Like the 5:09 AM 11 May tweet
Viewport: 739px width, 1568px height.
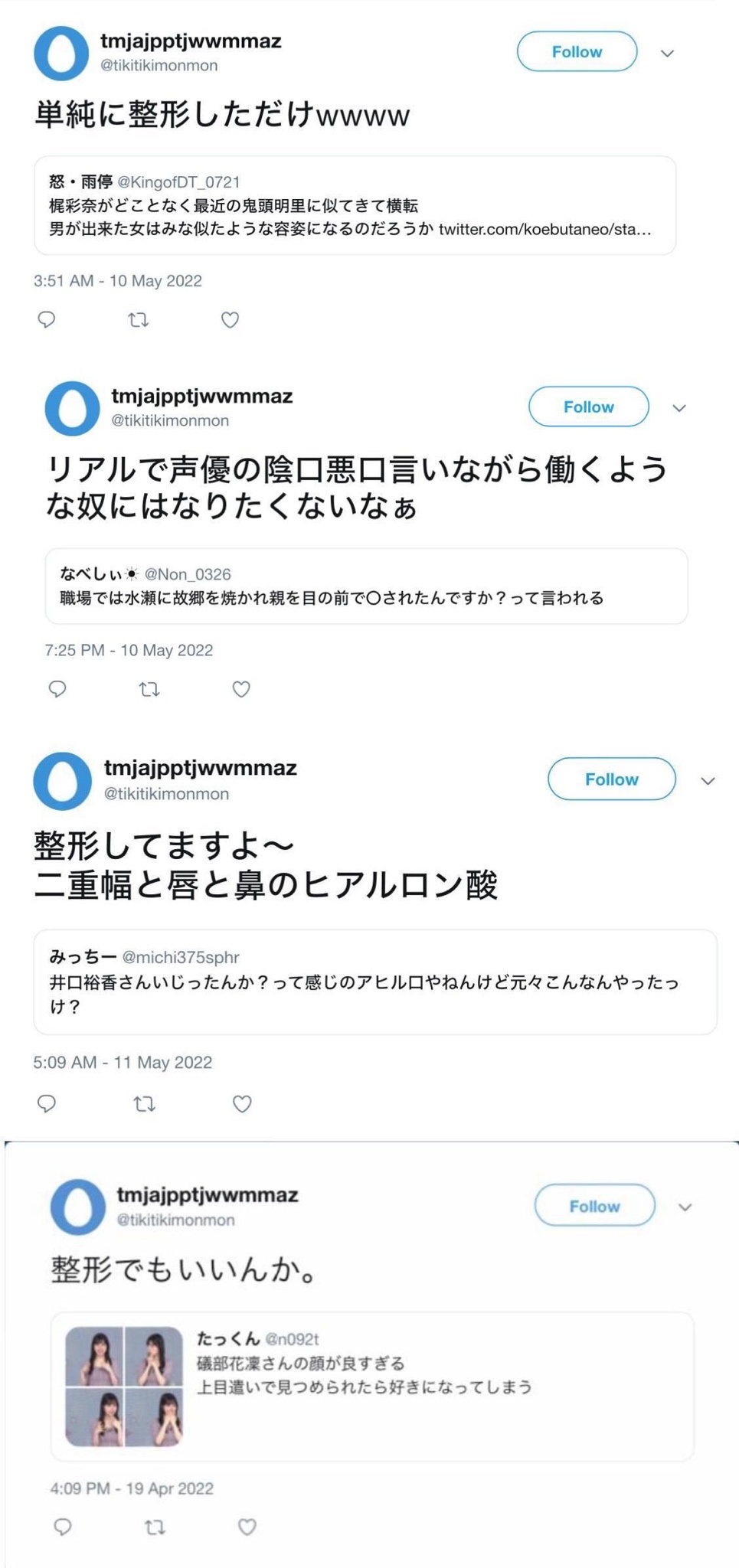click(242, 1103)
